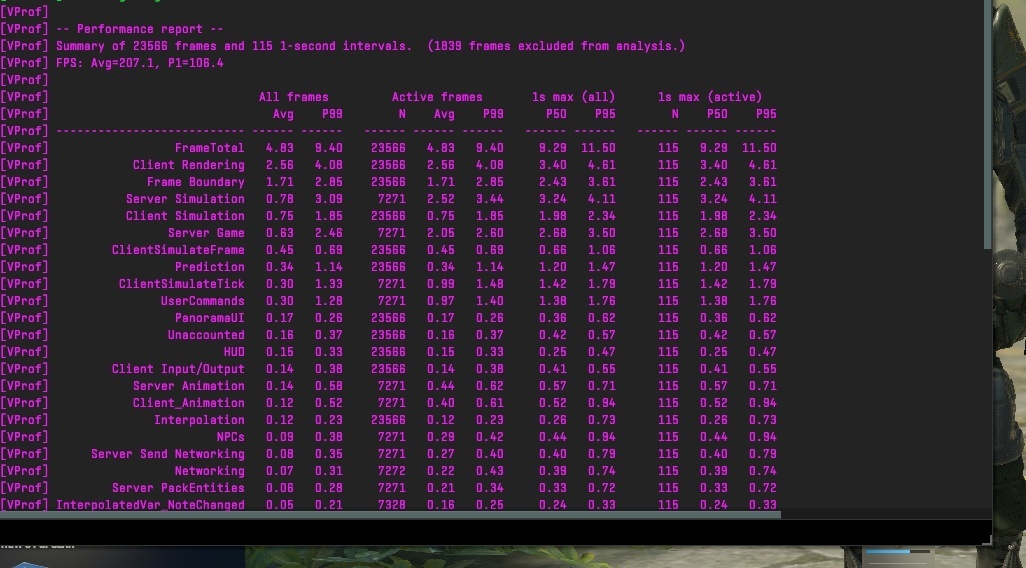Screen dimensions: 1026x568
Task: Click the 'Prediction' row label
Action: click(x=209, y=268)
